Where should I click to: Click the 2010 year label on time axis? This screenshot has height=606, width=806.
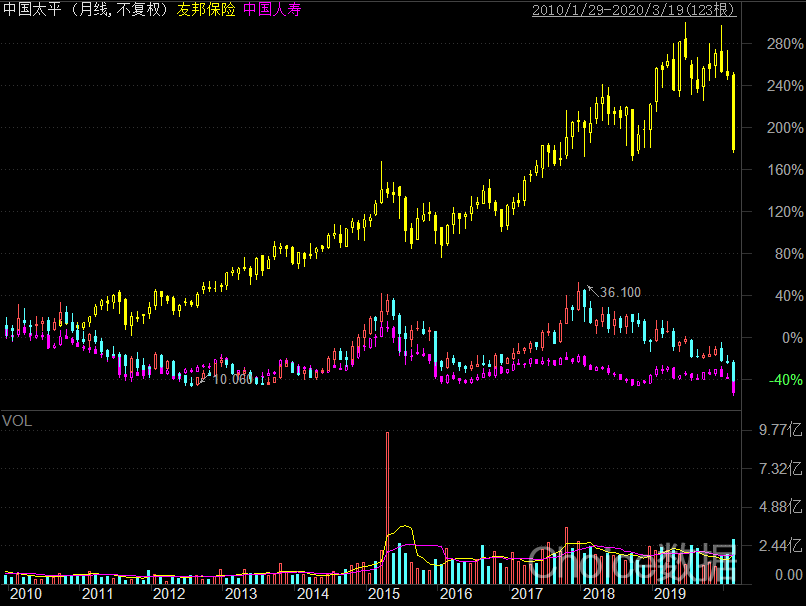pyautogui.click(x=26, y=594)
